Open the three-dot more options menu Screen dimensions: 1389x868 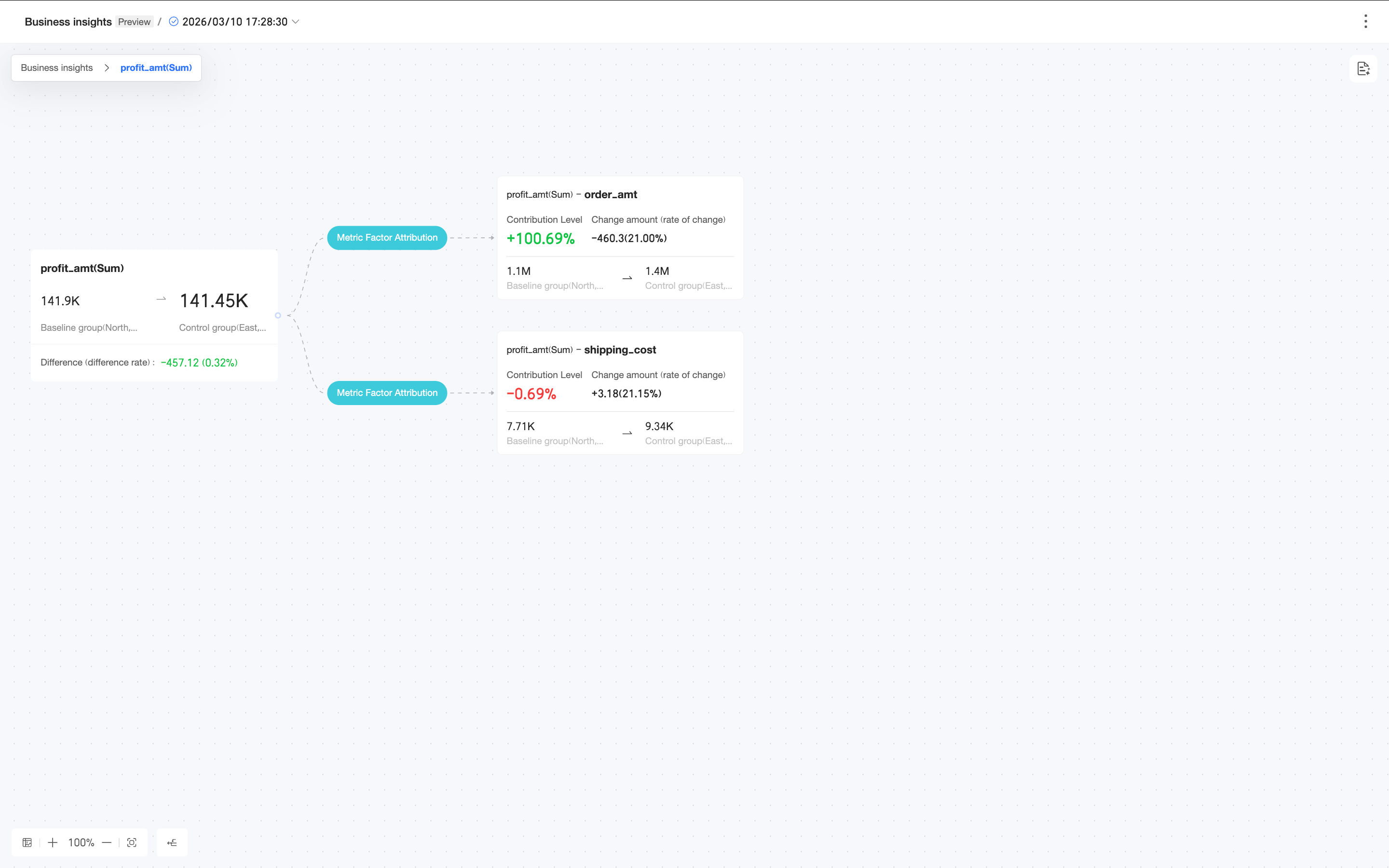(1365, 21)
